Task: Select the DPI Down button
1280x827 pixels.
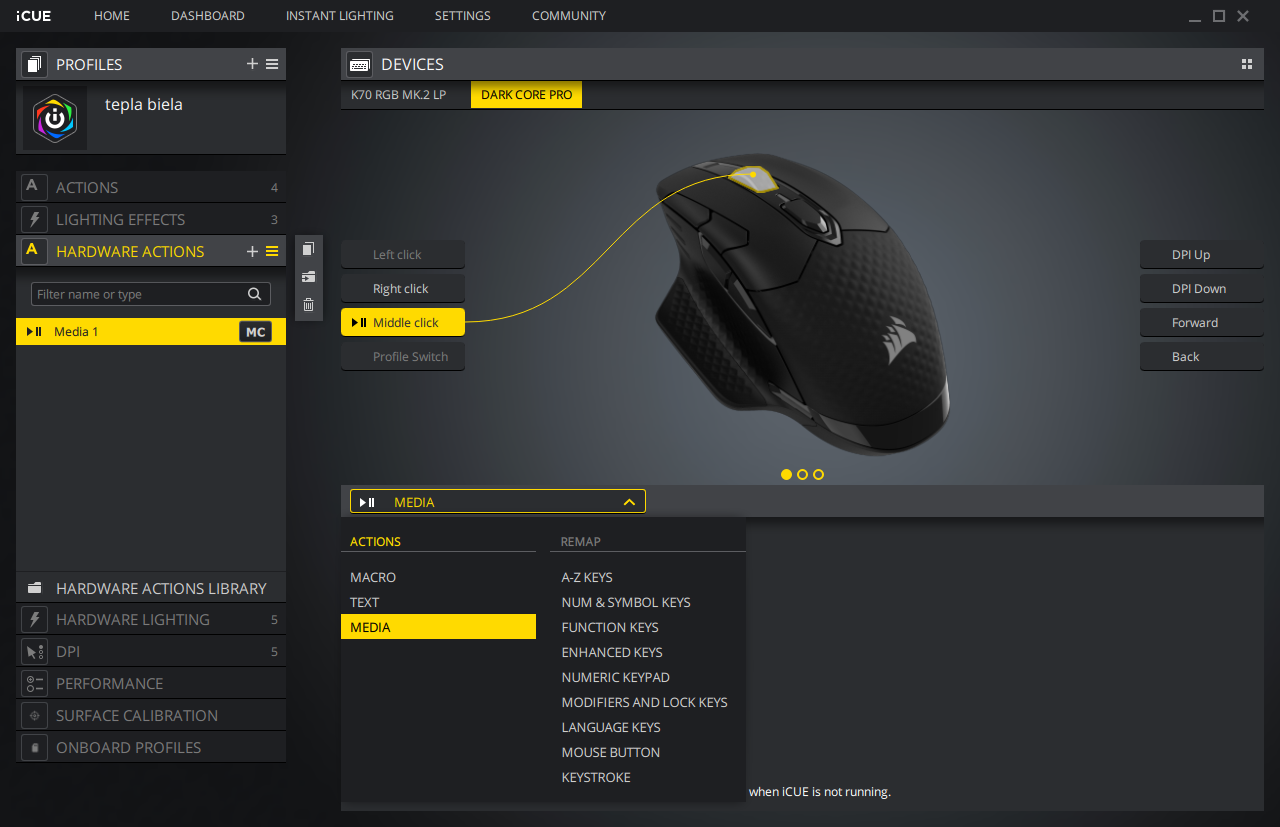Action: pos(1202,288)
